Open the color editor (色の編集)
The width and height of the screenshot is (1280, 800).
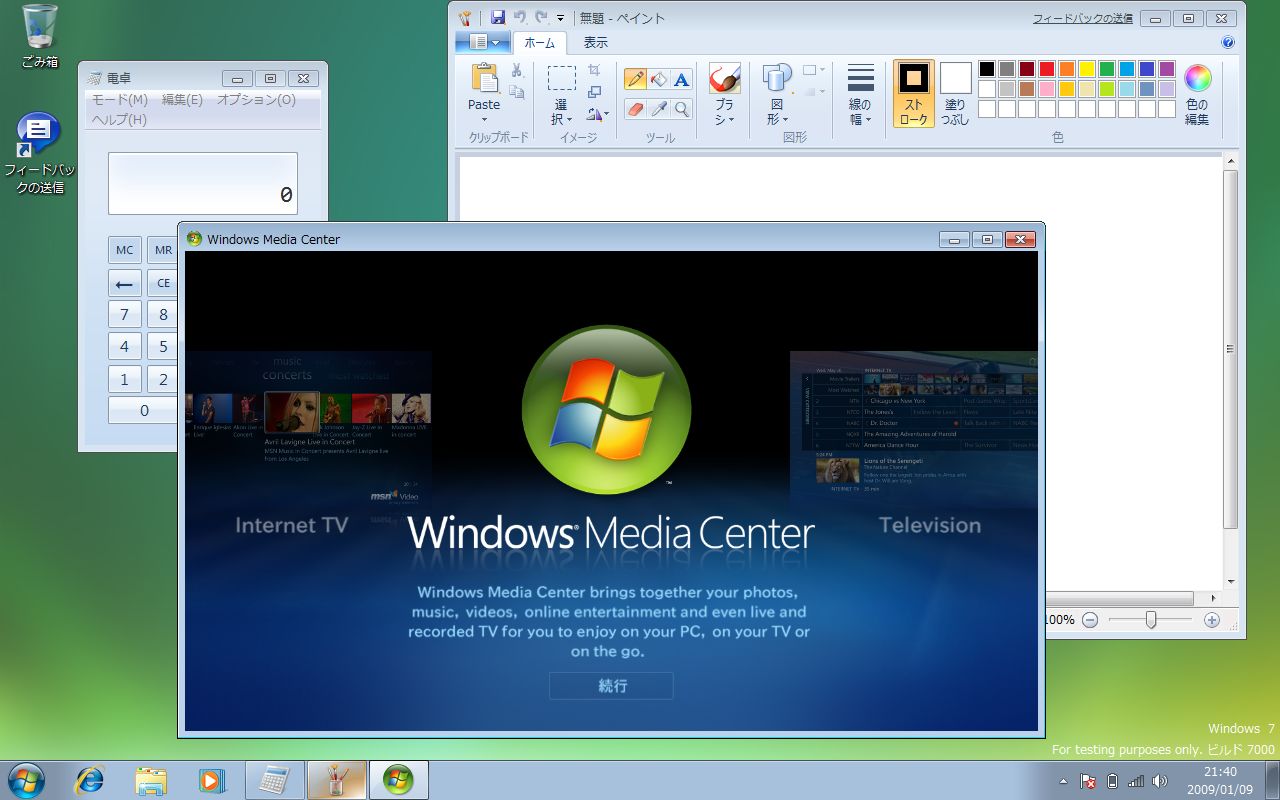(1197, 95)
